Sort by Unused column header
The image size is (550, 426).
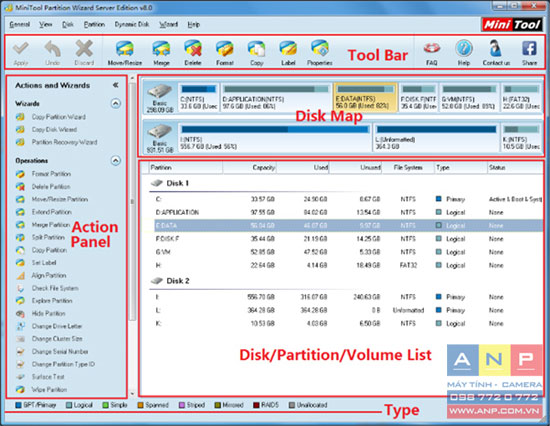[x=355, y=167]
